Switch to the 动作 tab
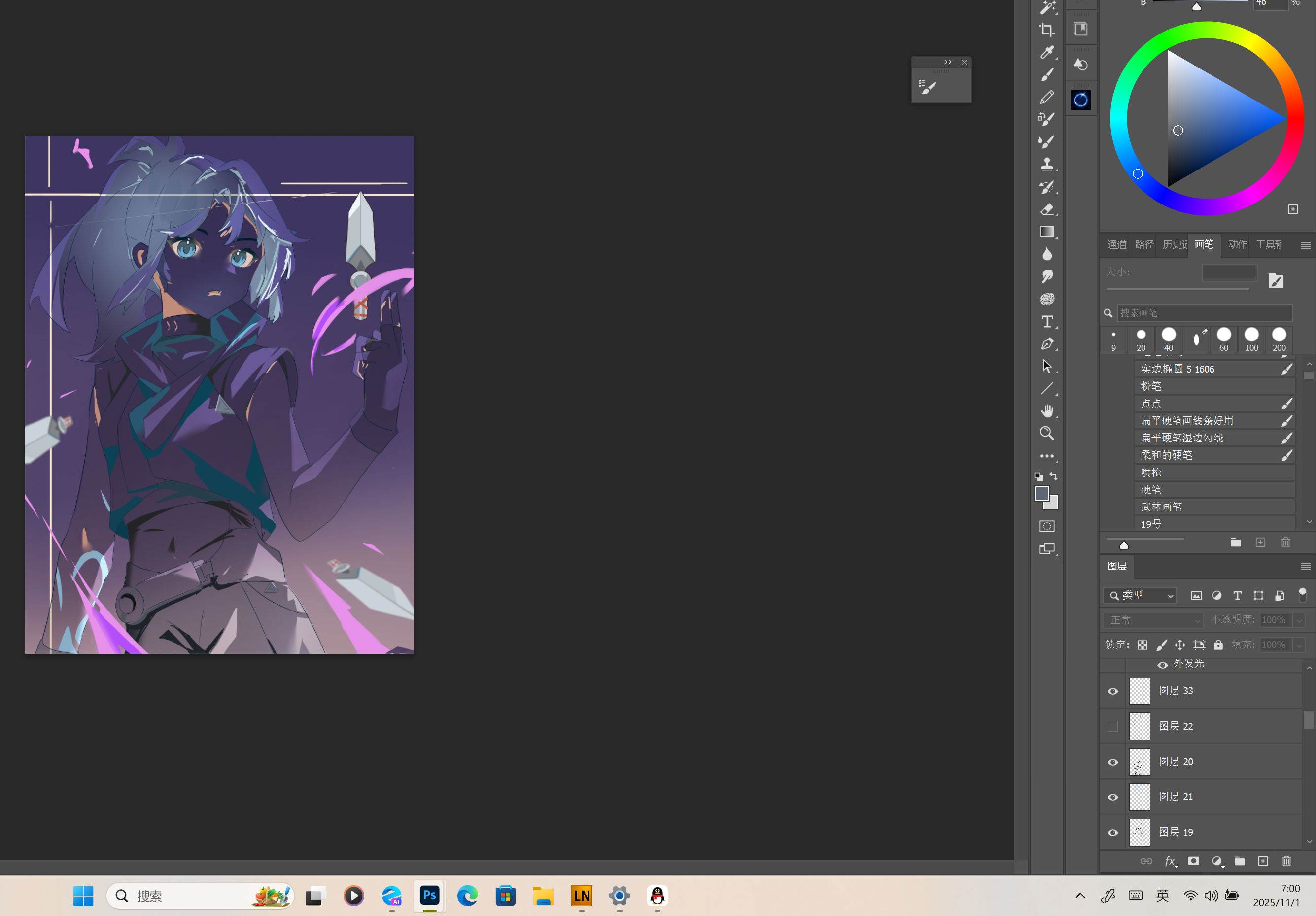This screenshot has height=916, width=1316. point(1237,244)
